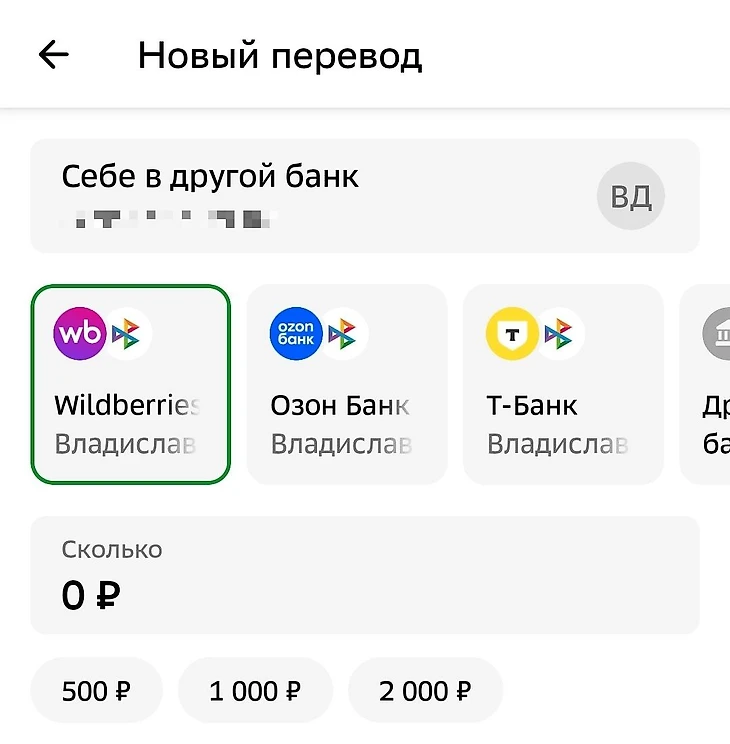Click the SBP icon beside the Т-Банк logo
Image resolution: width=730 pixels, height=744 pixels.
pyautogui.click(x=559, y=334)
